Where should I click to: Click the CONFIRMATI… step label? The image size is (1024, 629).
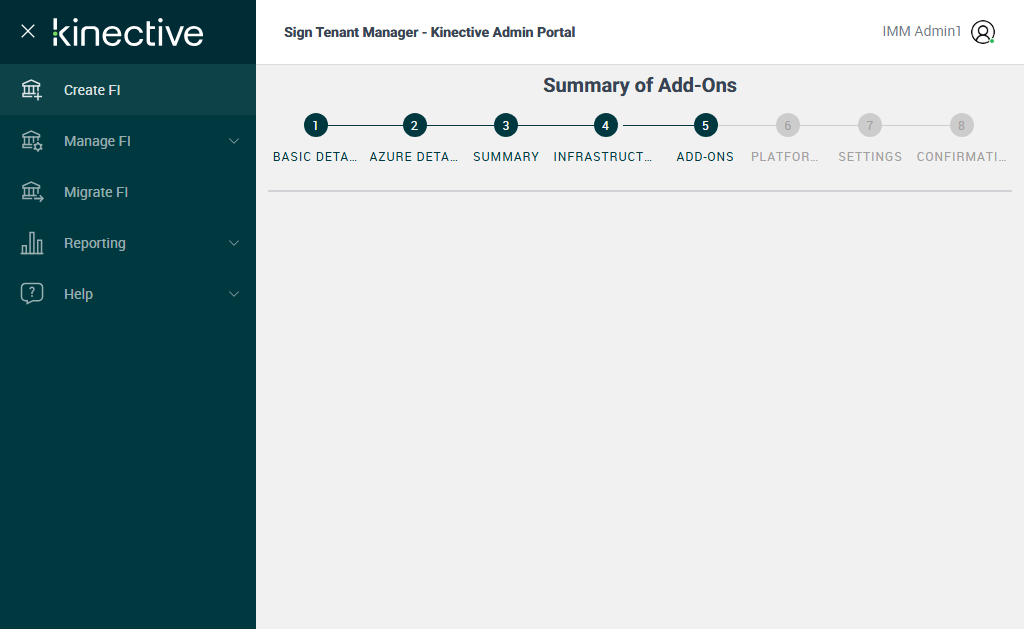coord(961,157)
